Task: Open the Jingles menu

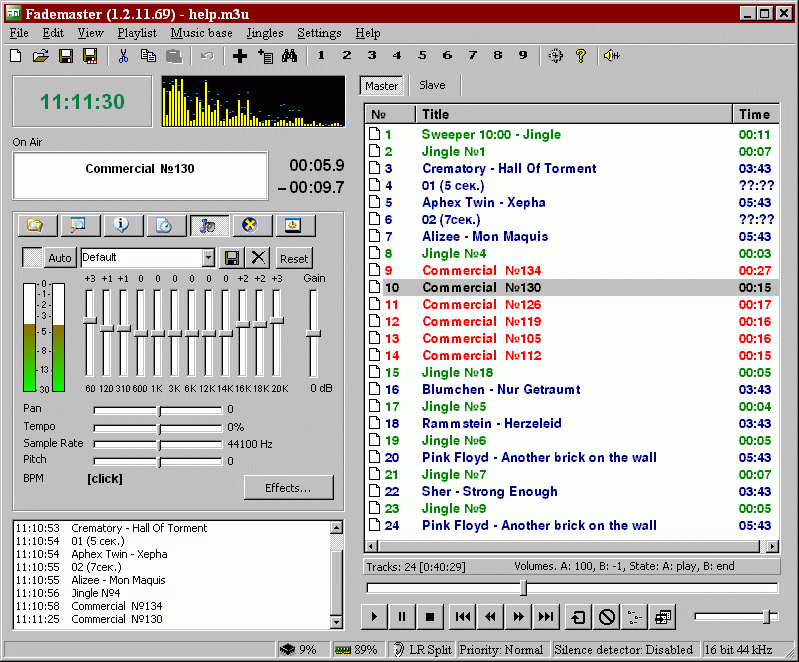Action: click(x=264, y=33)
